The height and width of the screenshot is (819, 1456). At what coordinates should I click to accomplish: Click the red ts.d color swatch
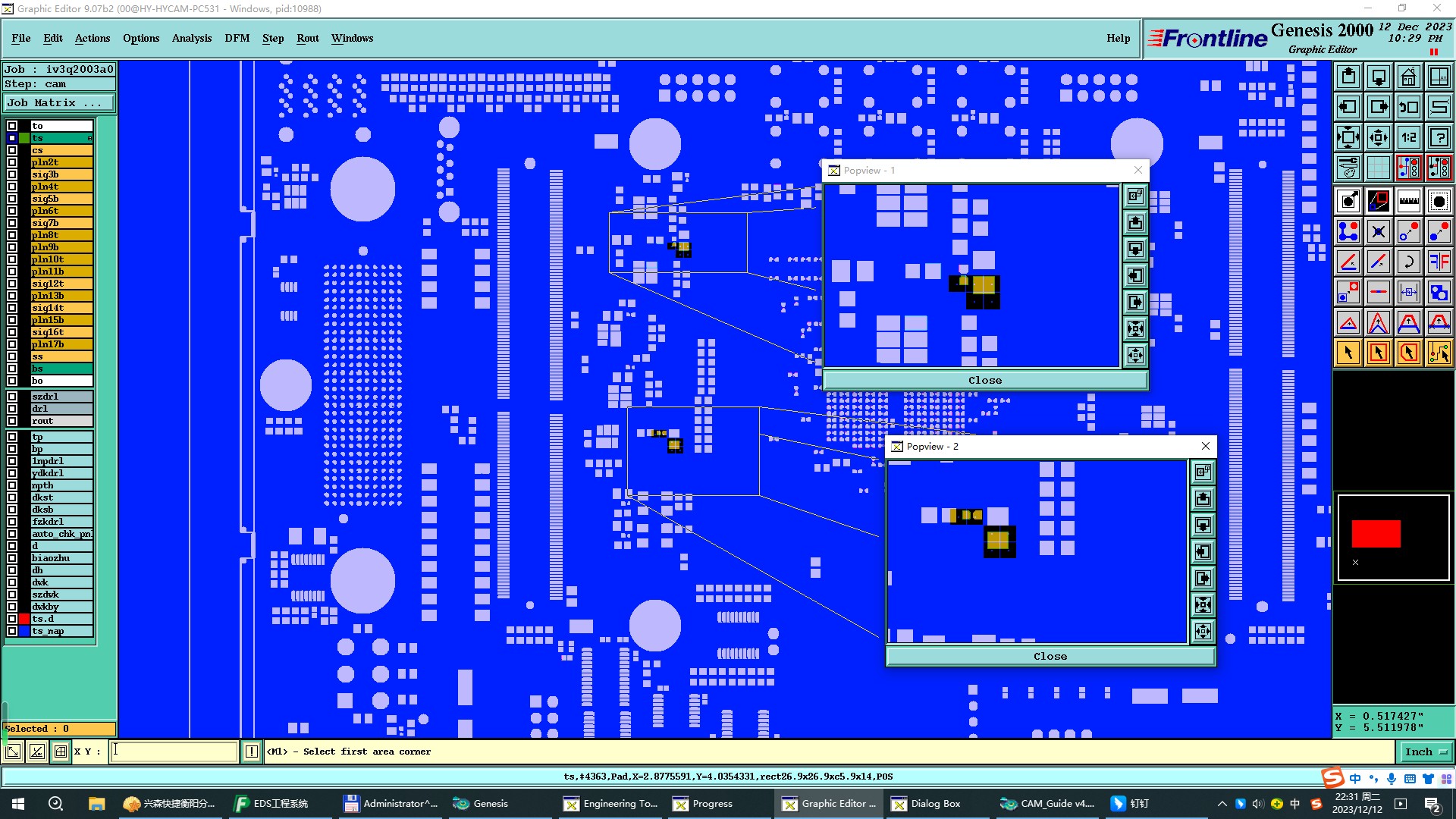coord(24,619)
